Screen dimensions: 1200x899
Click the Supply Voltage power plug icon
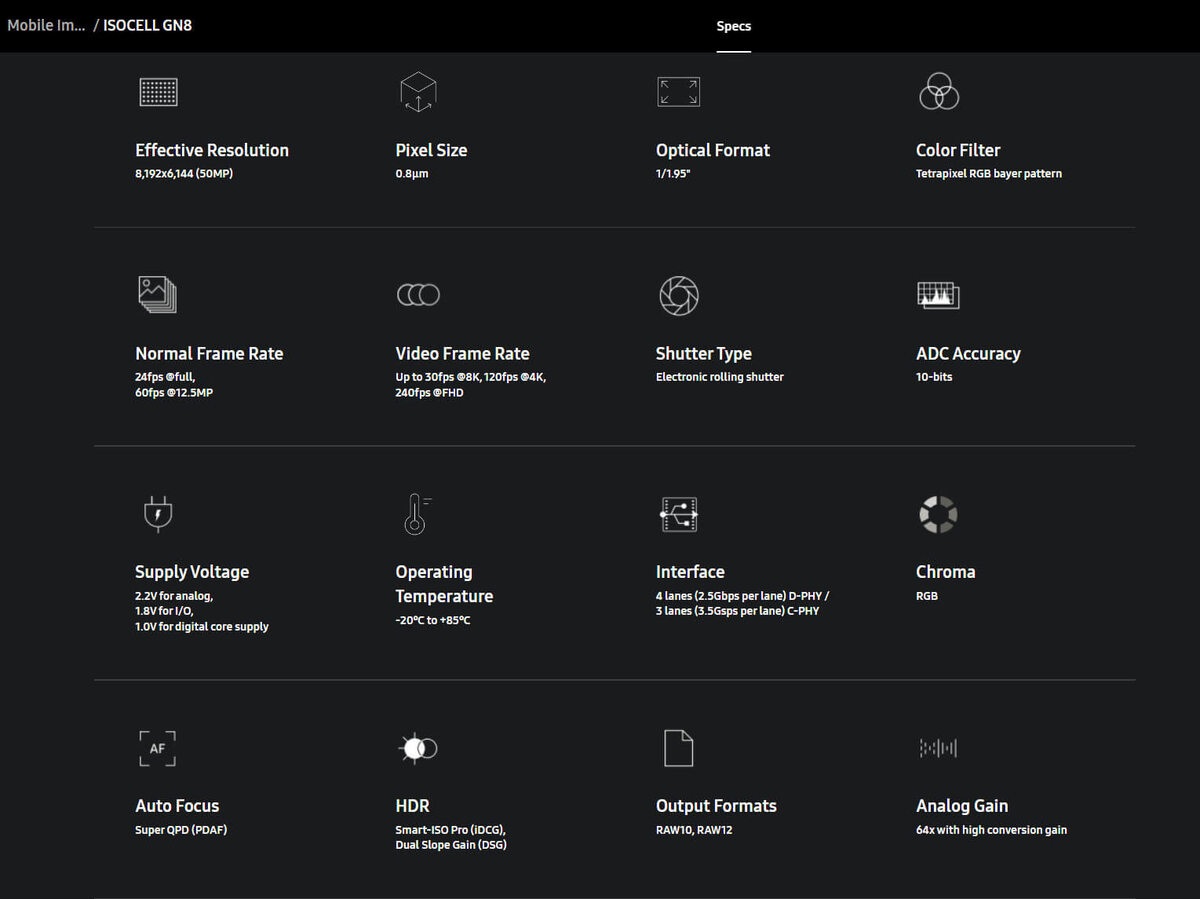tap(157, 513)
